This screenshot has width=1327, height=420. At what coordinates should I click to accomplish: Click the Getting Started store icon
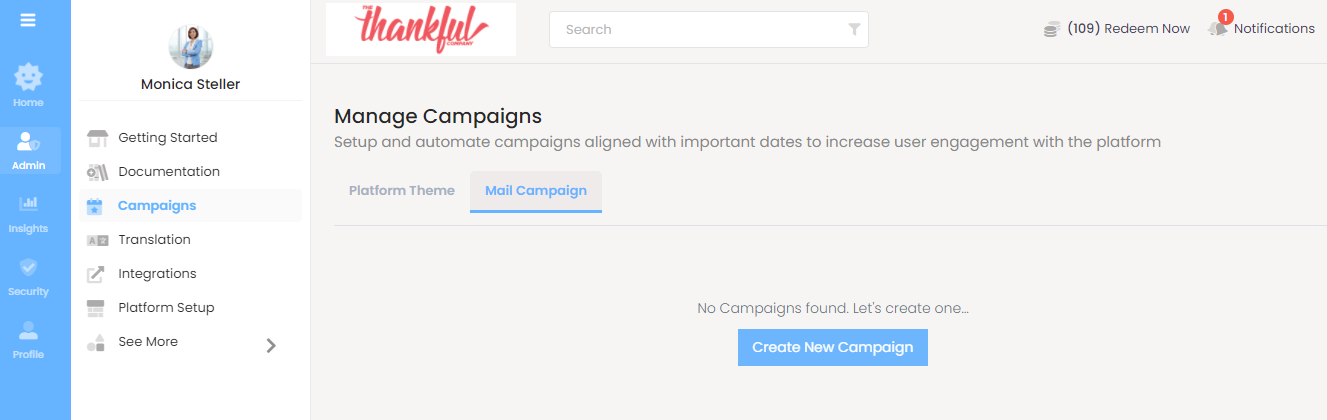point(96,138)
